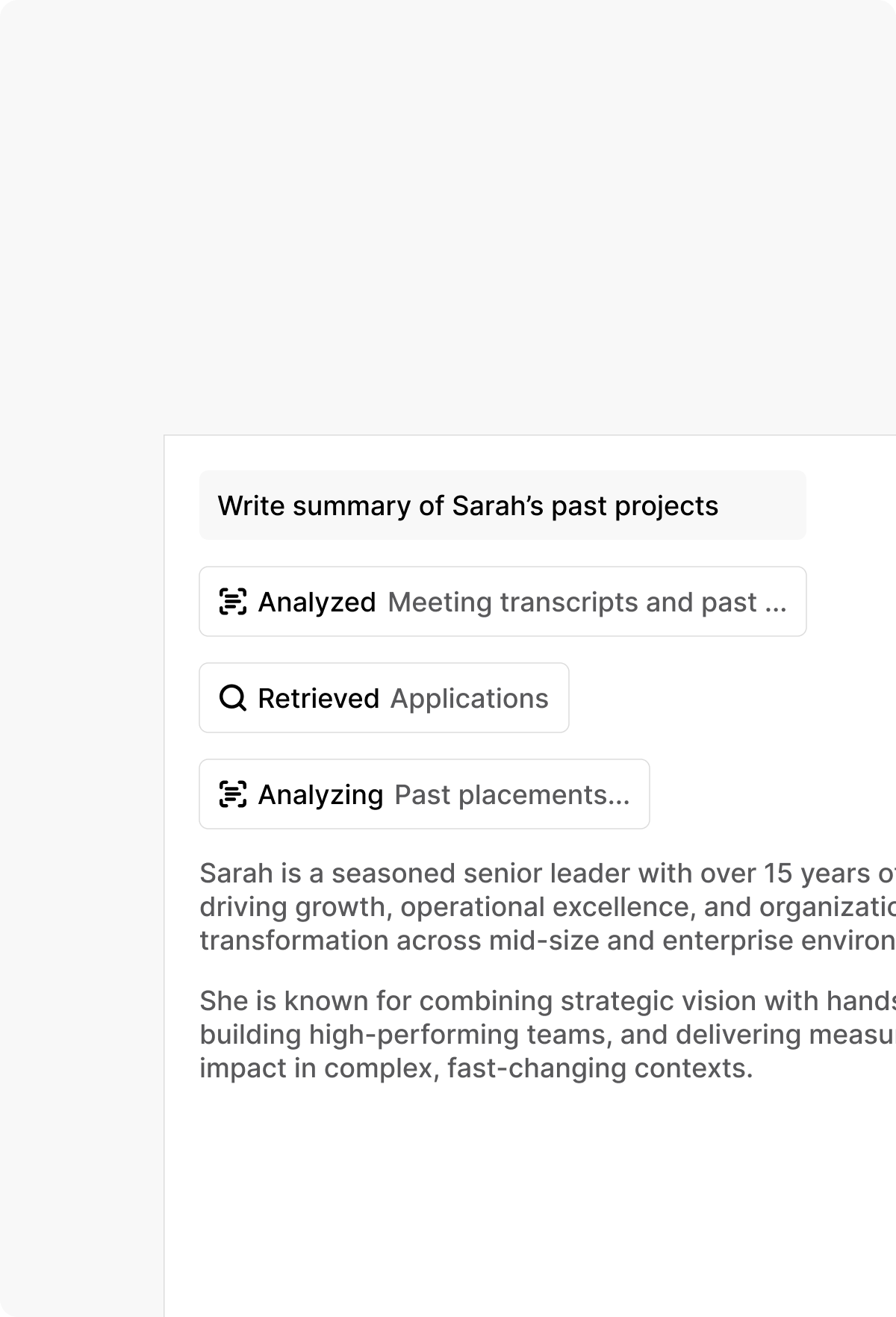The width and height of the screenshot is (896, 1317).
Task: Click the Analyzing Past placements status
Action: point(423,794)
